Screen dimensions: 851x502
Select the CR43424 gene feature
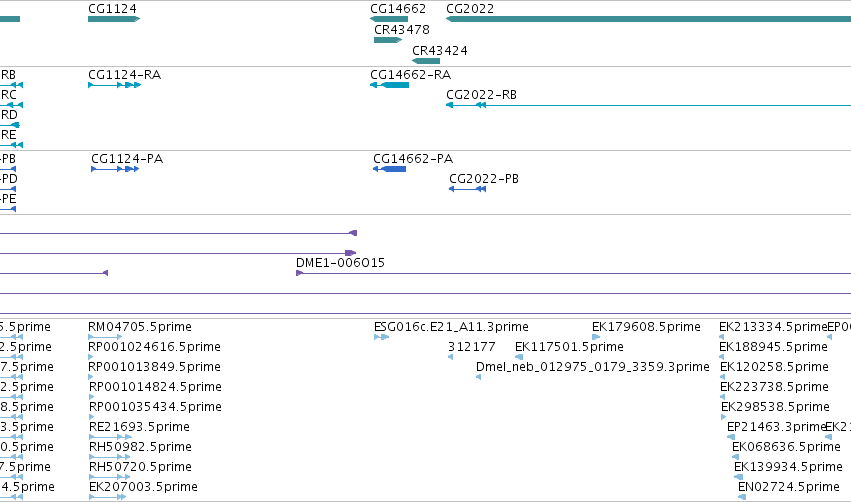click(x=426, y=61)
